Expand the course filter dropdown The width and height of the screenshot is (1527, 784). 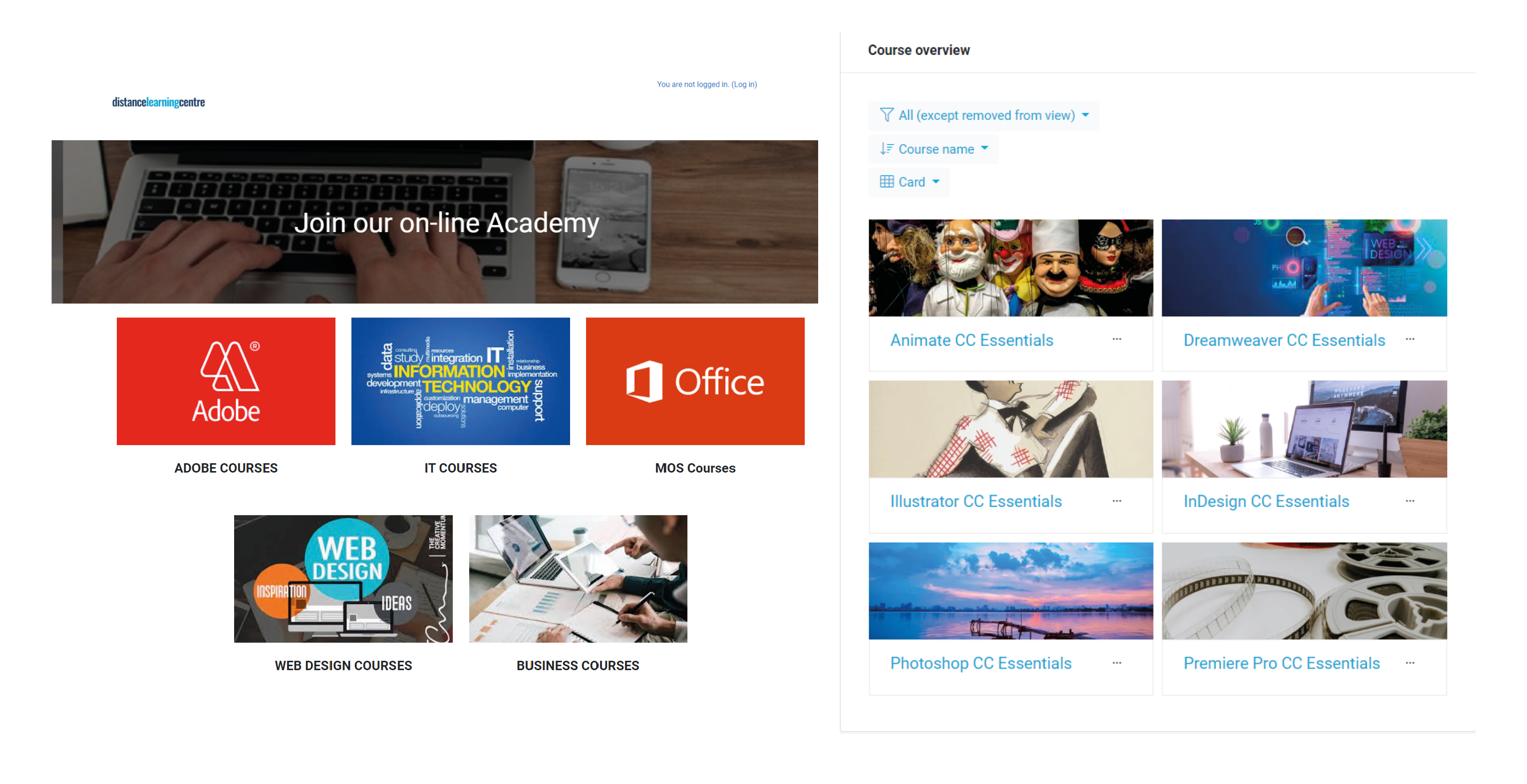(984, 115)
